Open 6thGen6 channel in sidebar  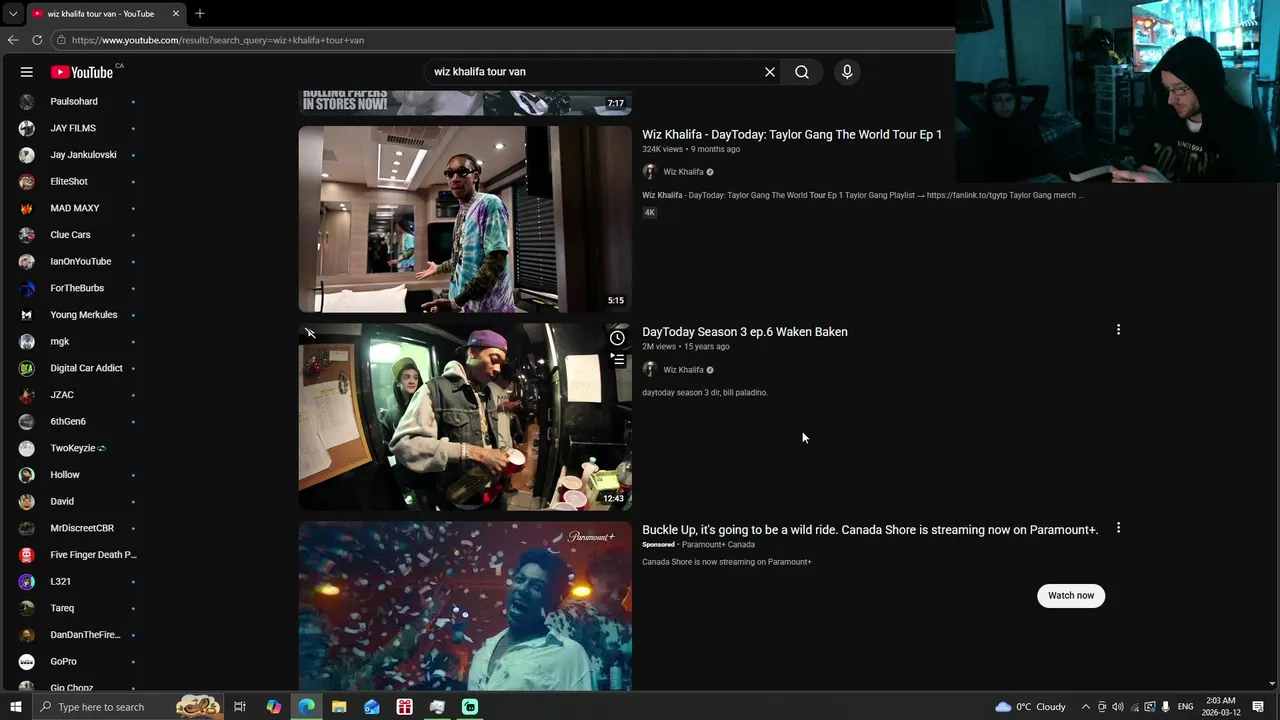click(x=78, y=421)
